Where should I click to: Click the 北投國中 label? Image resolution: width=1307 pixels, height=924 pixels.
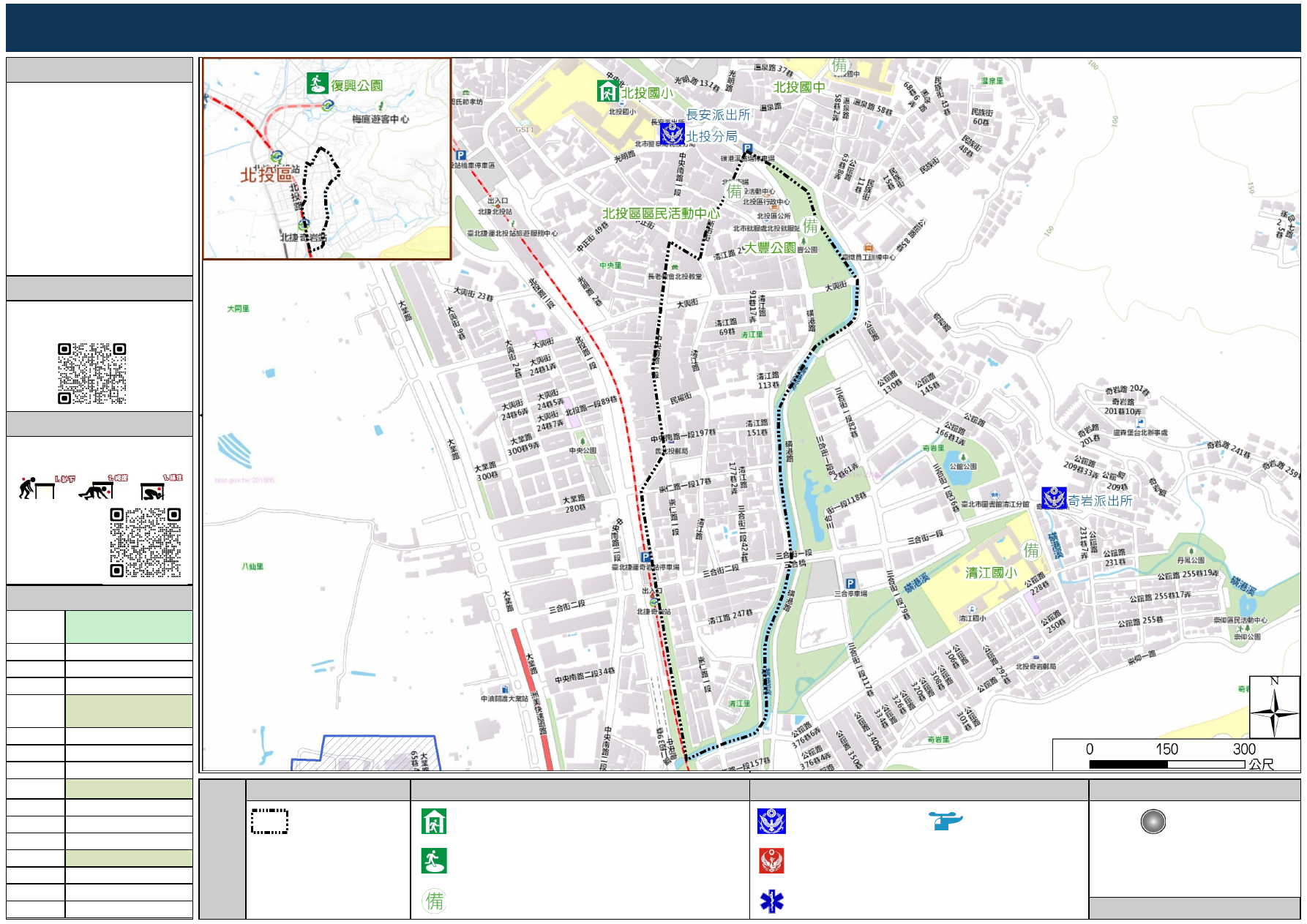pyautogui.click(x=799, y=87)
